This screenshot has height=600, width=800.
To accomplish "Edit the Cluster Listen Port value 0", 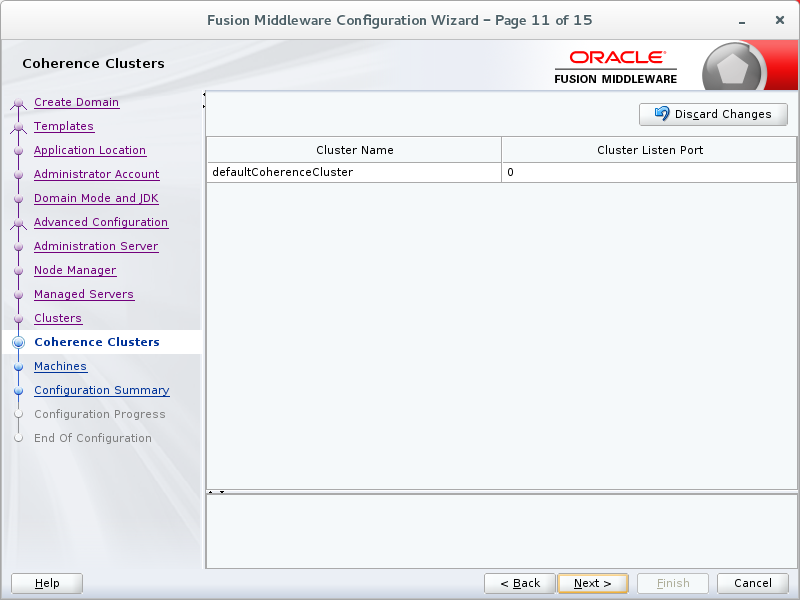I will (649, 172).
